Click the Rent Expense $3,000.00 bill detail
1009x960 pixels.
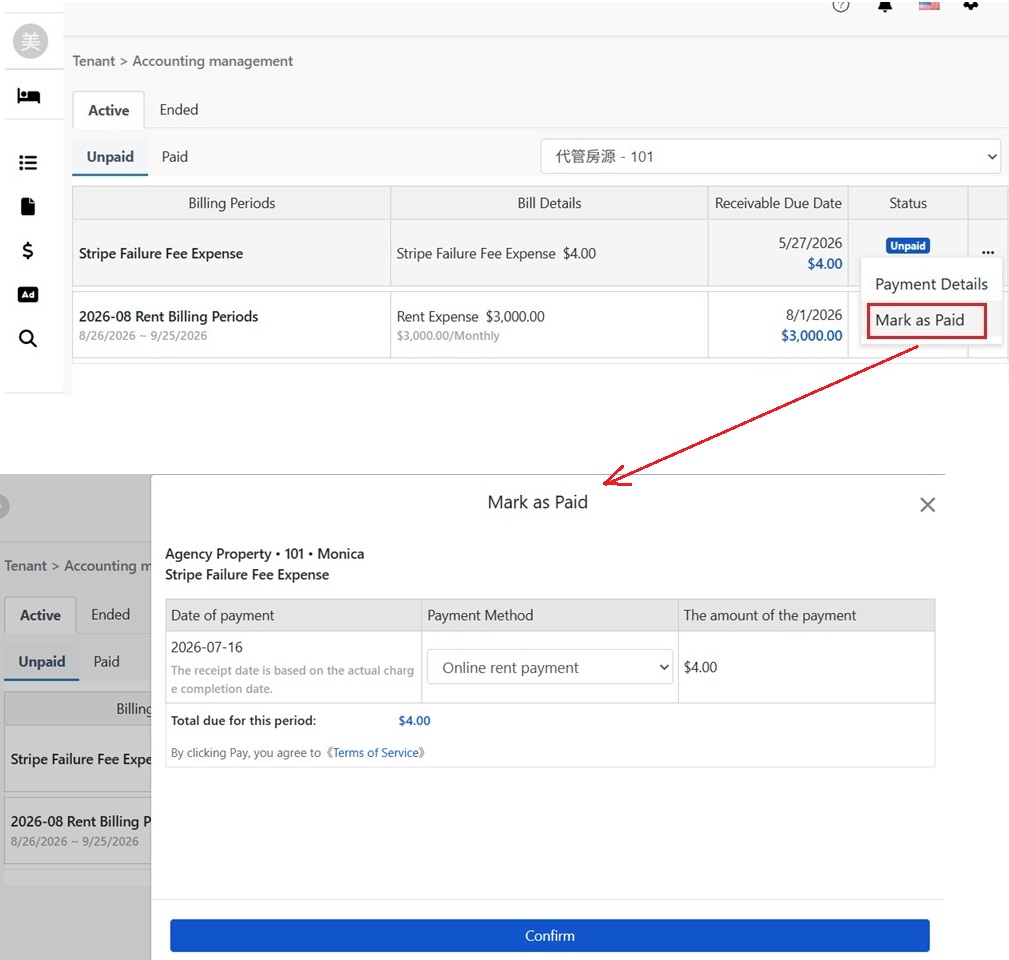470,316
